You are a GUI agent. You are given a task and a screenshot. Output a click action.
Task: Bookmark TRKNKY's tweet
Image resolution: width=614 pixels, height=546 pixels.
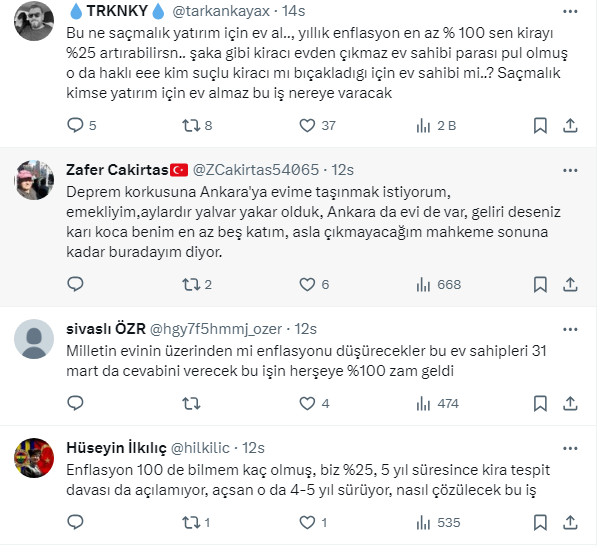[540, 126]
